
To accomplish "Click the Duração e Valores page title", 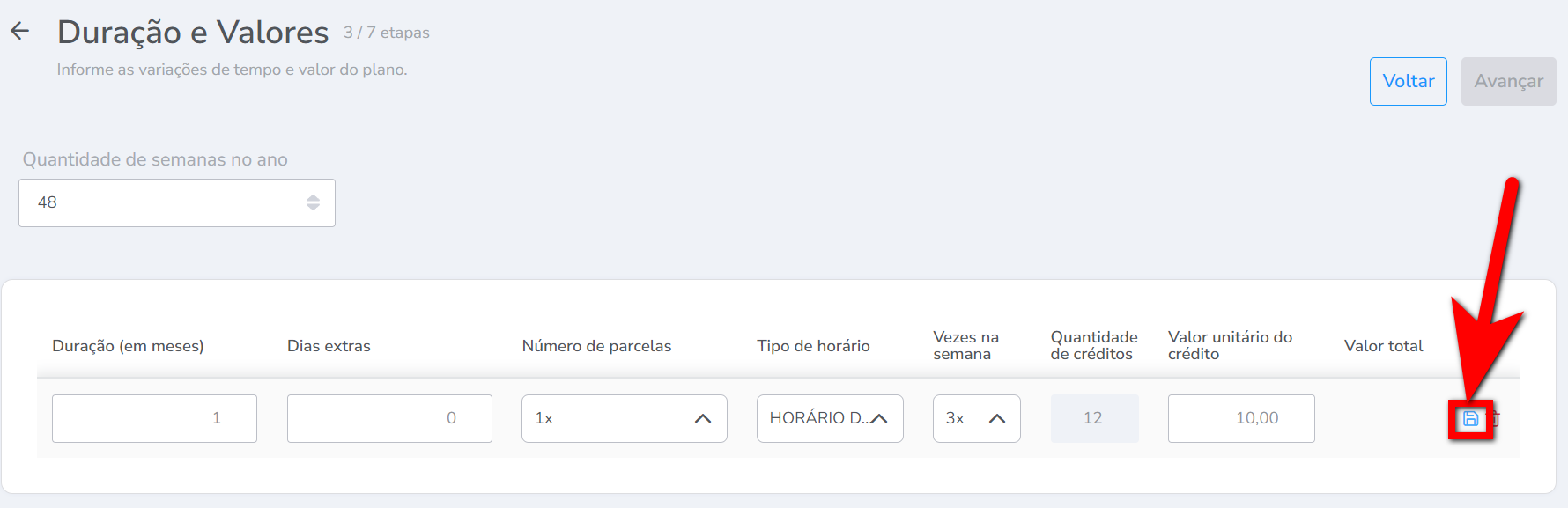I will coord(193,33).
